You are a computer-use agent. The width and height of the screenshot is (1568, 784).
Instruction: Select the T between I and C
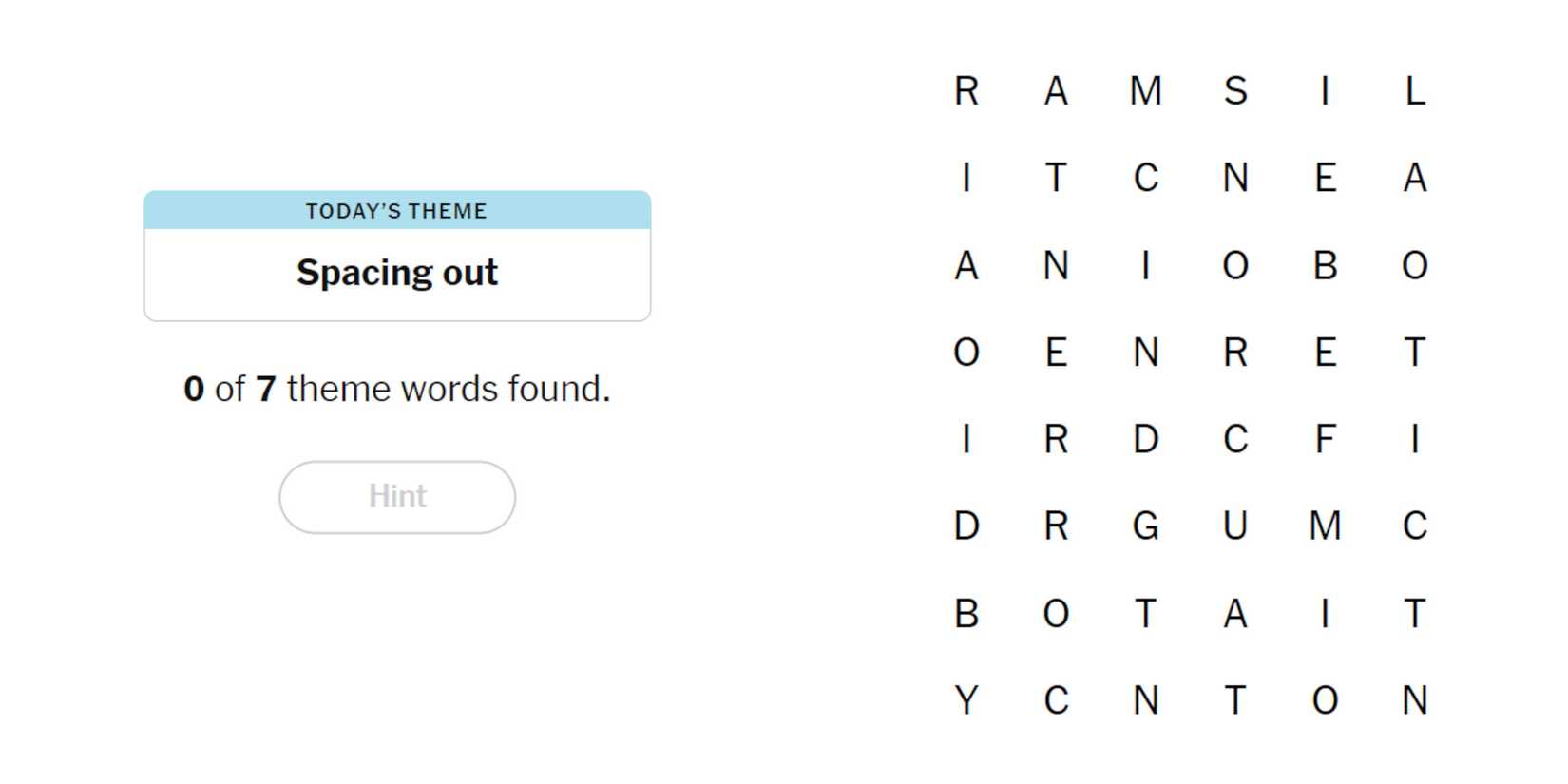click(x=1056, y=178)
